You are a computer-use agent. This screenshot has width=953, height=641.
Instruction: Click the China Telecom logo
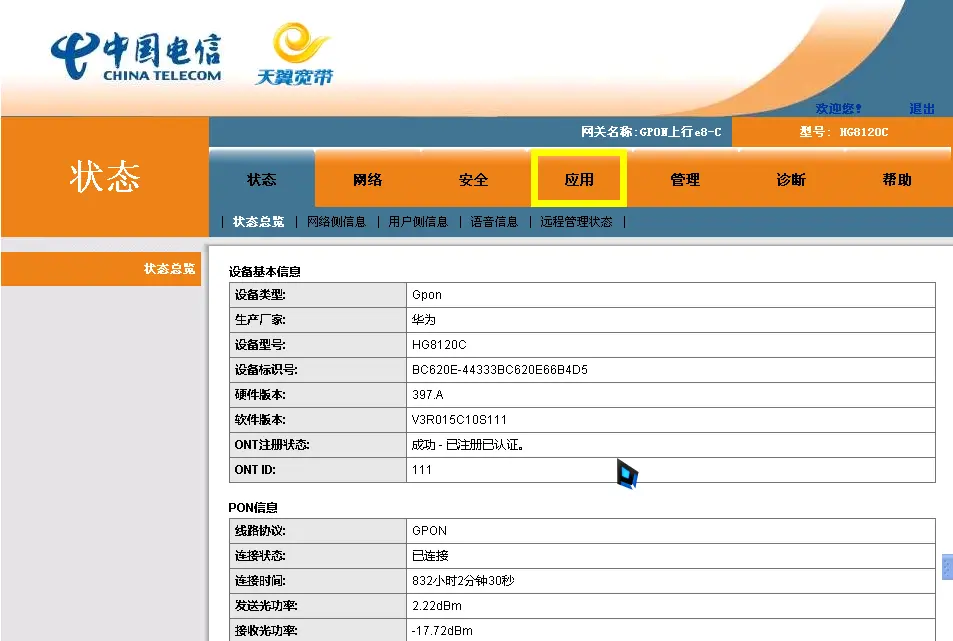tap(136, 57)
